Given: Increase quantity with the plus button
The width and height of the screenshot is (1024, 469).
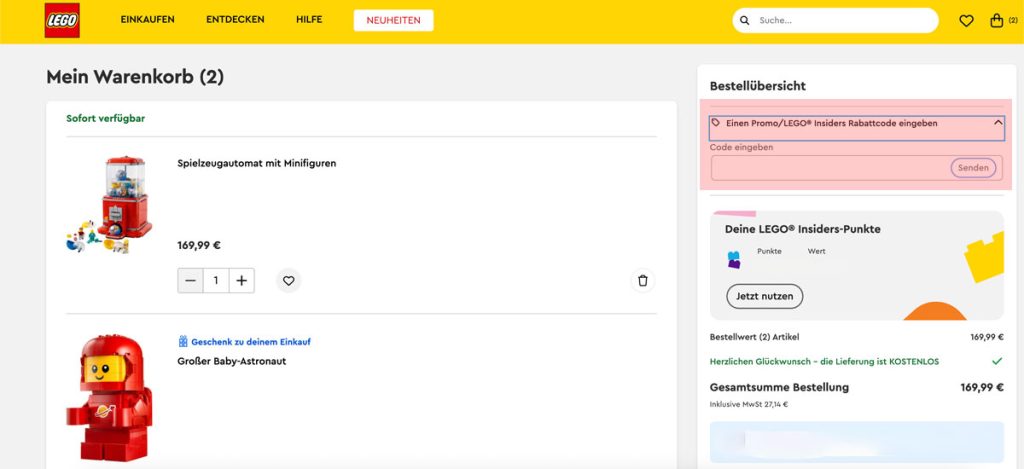Looking at the screenshot, I should click(241, 281).
